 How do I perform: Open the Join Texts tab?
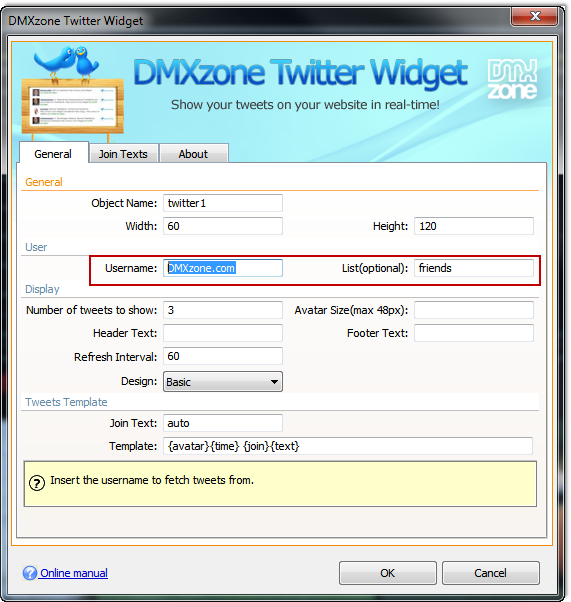coord(123,154)
